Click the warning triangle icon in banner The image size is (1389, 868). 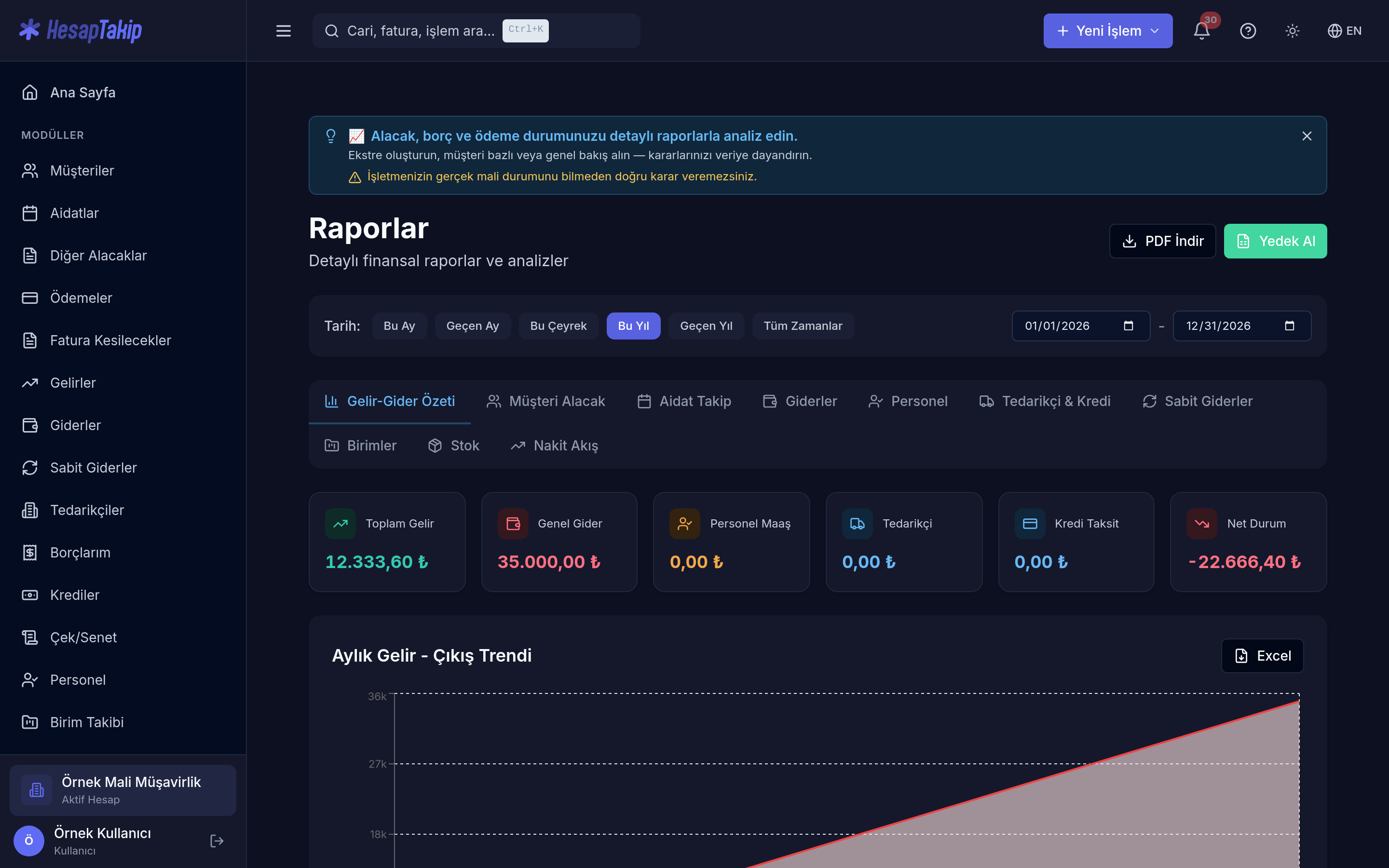point(354,177)
